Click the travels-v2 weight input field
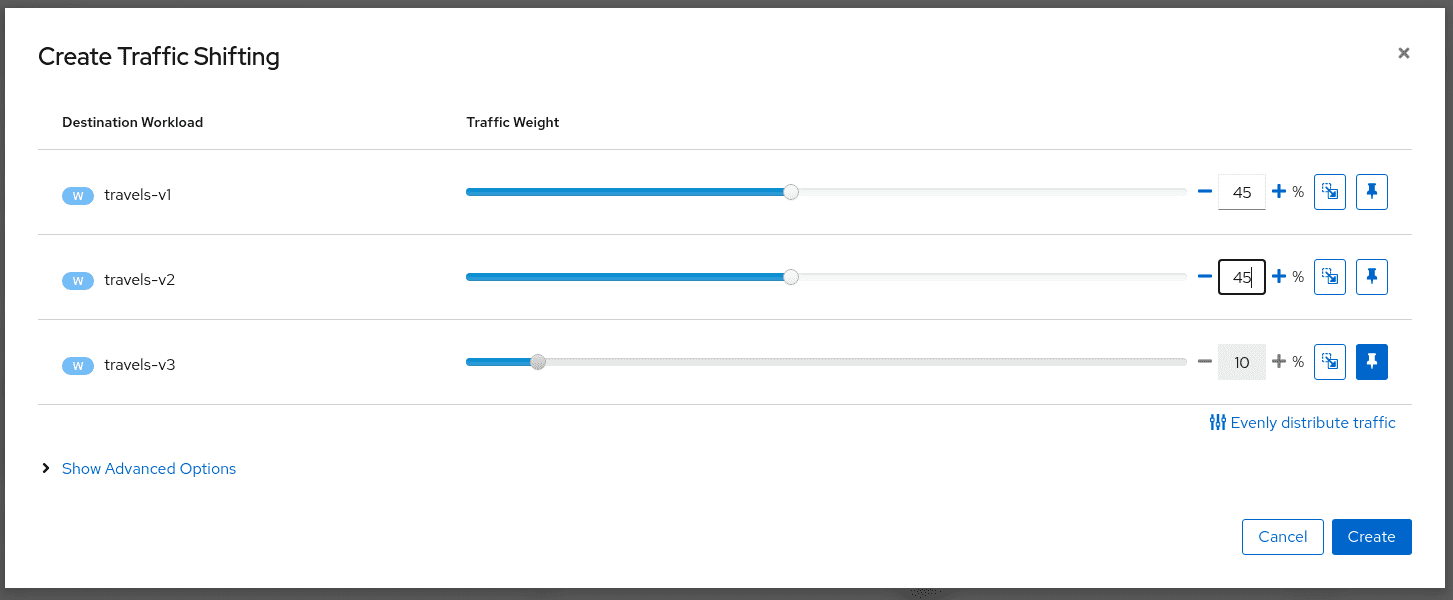1453x600 pixels. 1241,278
